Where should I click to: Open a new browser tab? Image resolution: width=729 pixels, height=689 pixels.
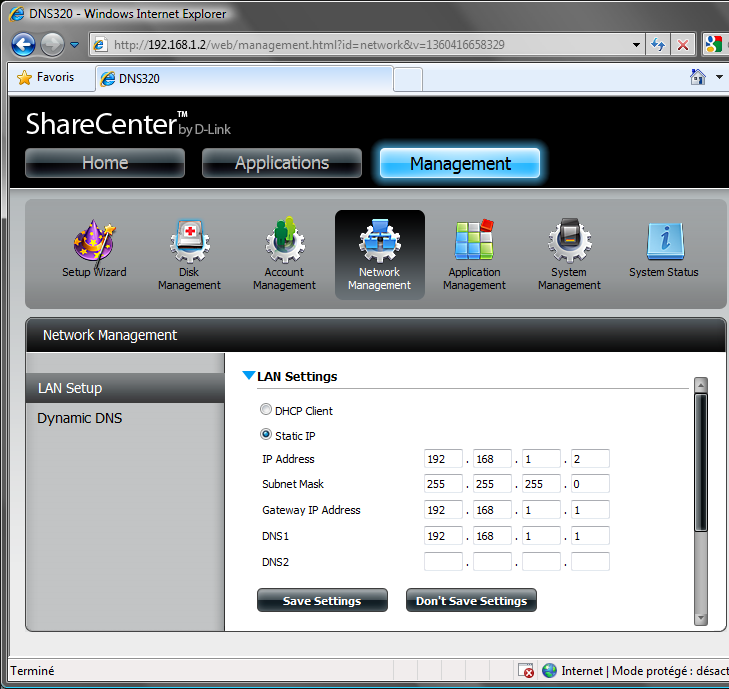point(408,80)
